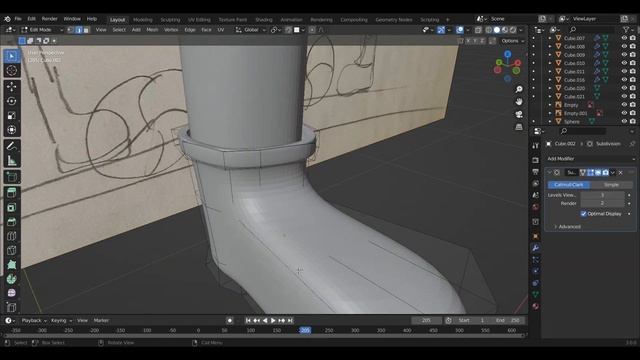Select the Rotate tool
The image size is (640, 360).
pos(11,101)
